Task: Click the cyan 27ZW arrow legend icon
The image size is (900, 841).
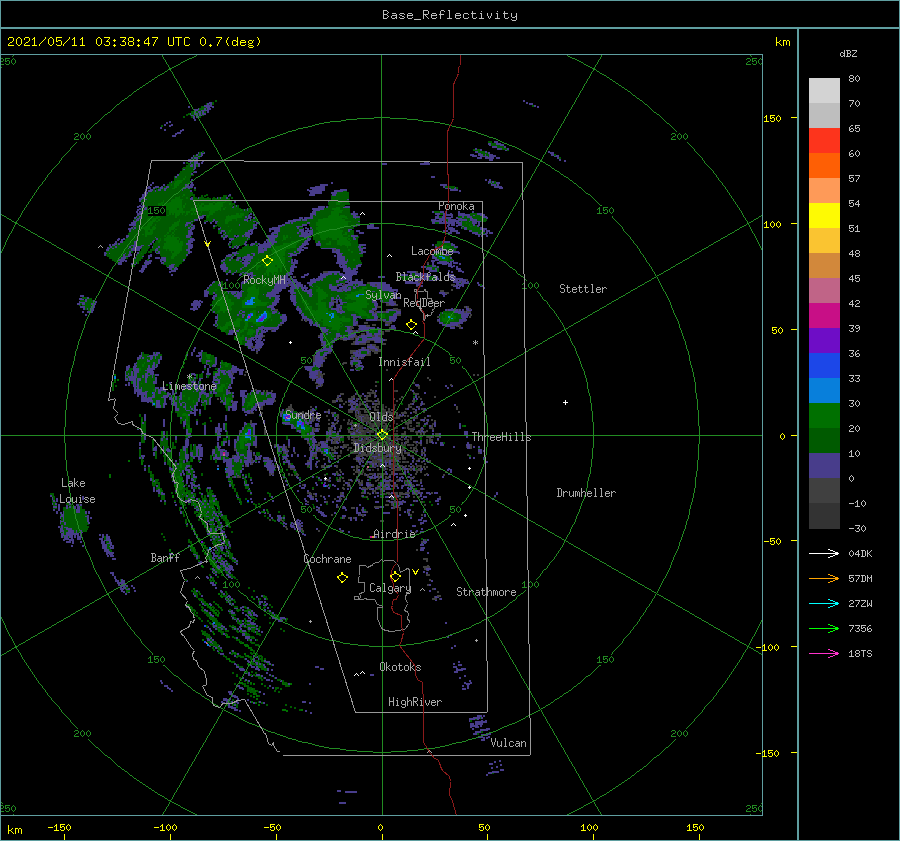Action: point(824,603)
